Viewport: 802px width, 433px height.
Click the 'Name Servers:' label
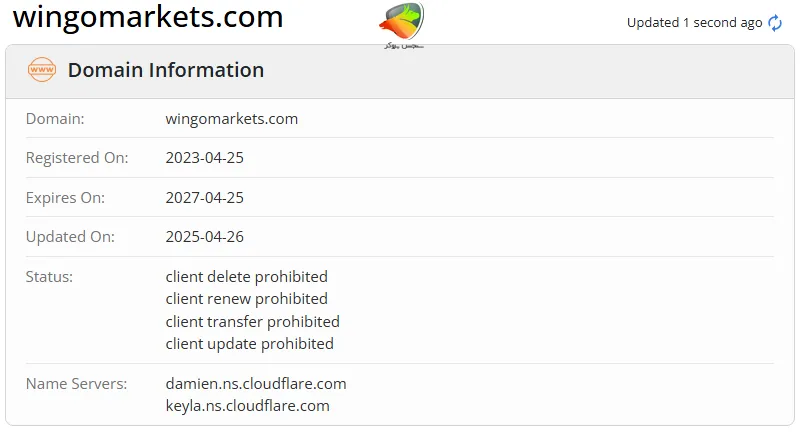[x=76, y=384]
